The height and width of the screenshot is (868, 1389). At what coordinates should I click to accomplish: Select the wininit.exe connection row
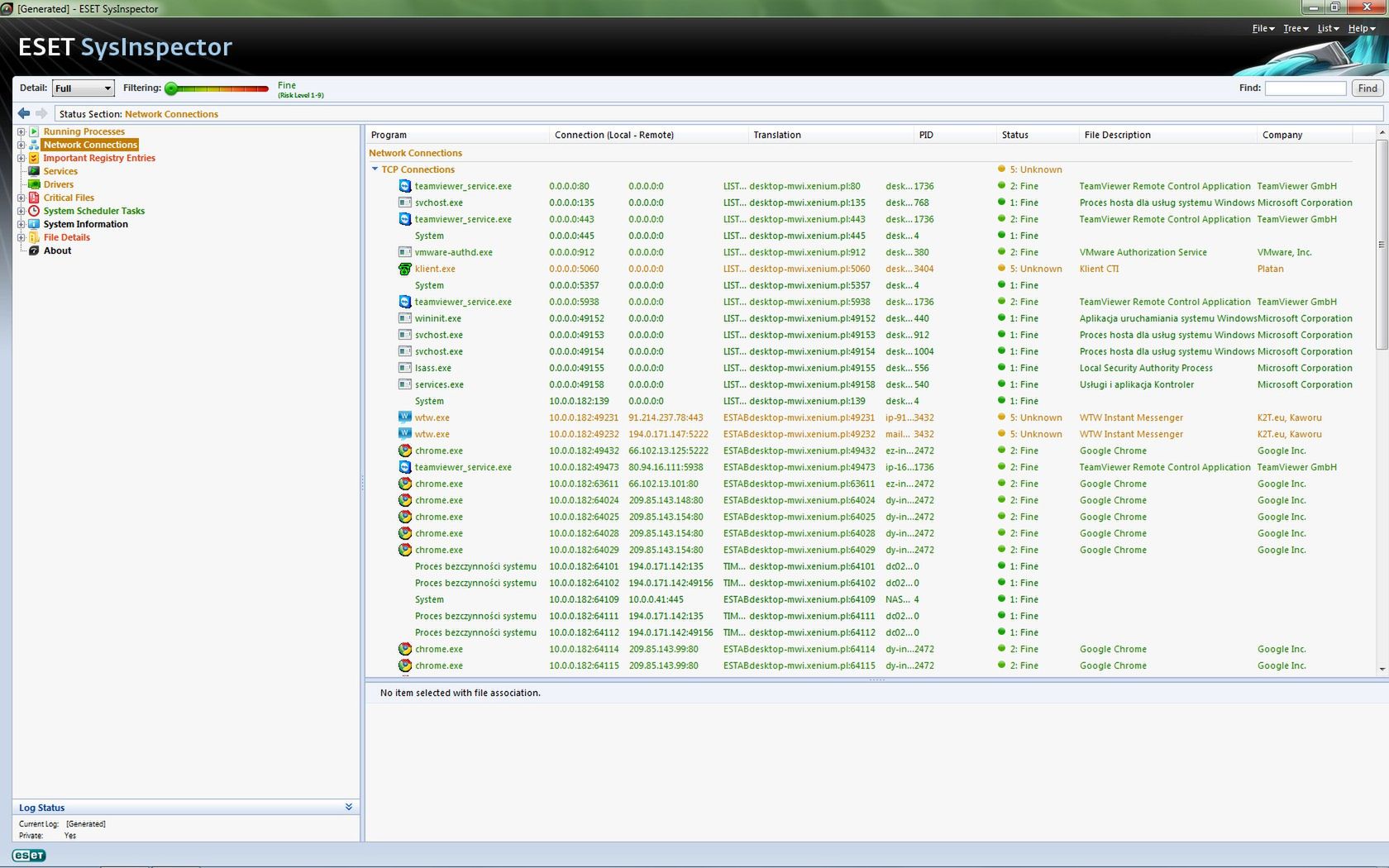pyautogui.click(x=860, y=318)
